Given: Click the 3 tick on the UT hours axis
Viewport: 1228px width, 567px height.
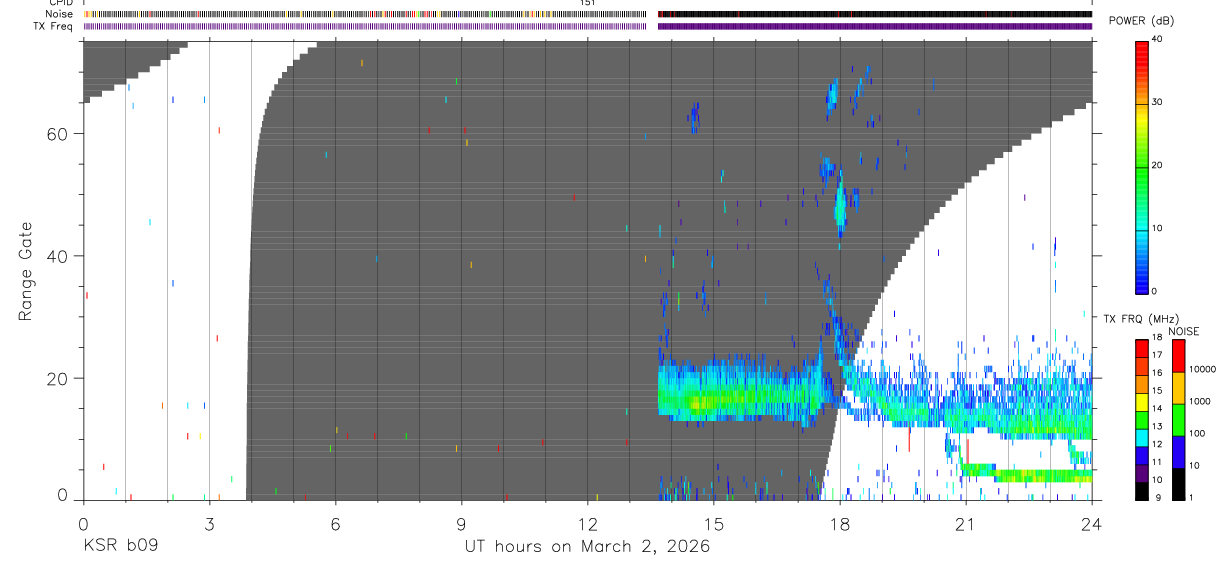Looking at the screenshot, I should (209, 523).
